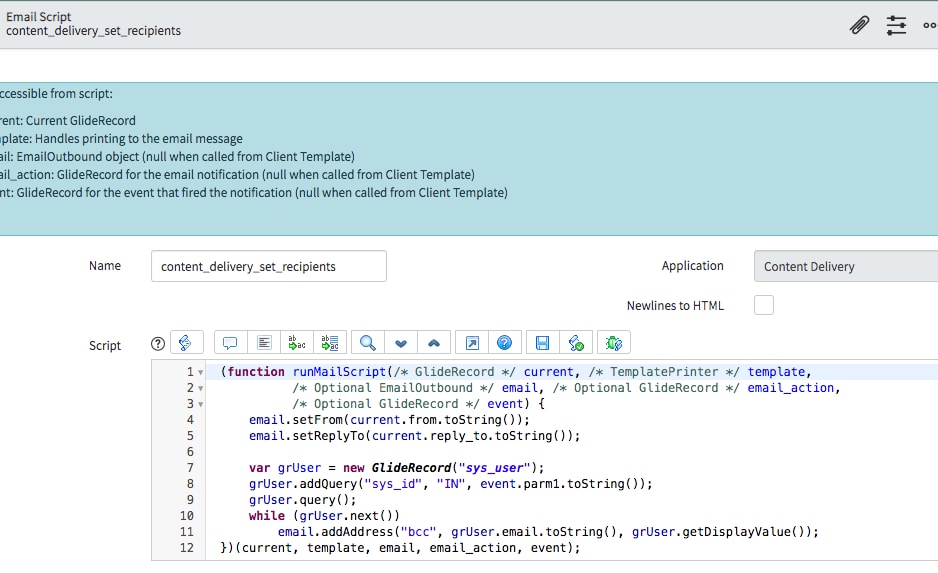The image size is (938, 573).
Task: Toggle the syntax highlighting script editor button
Action: coord(187,343)
